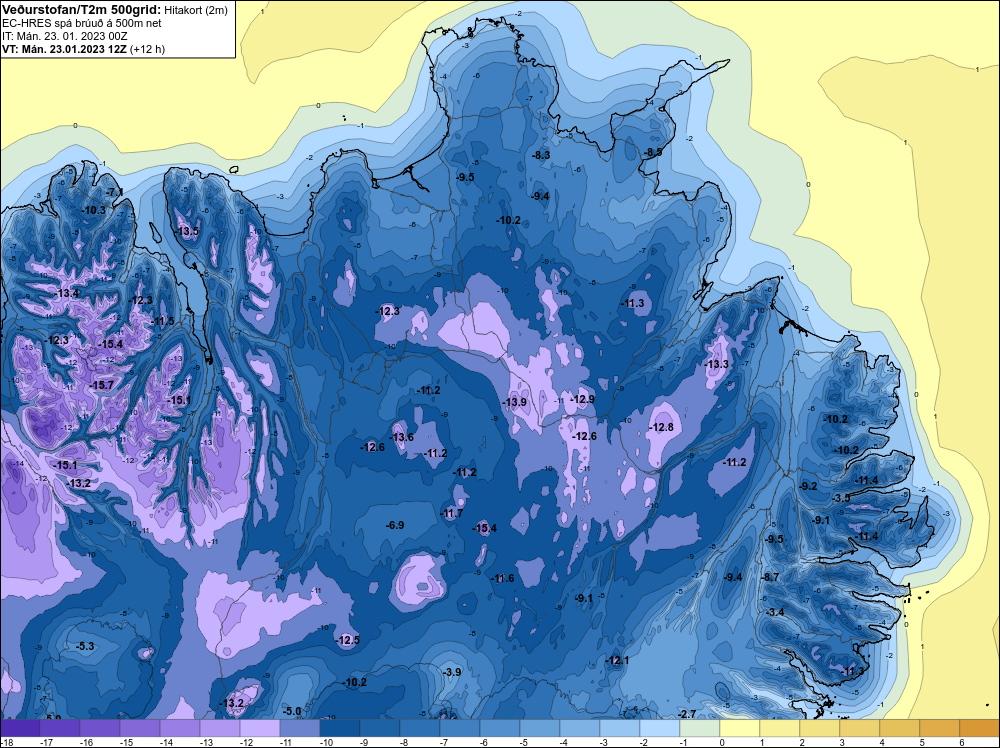Click the temperature value "-3.5"
Screen dimensions: 1000x748
(x=842, y=498)
